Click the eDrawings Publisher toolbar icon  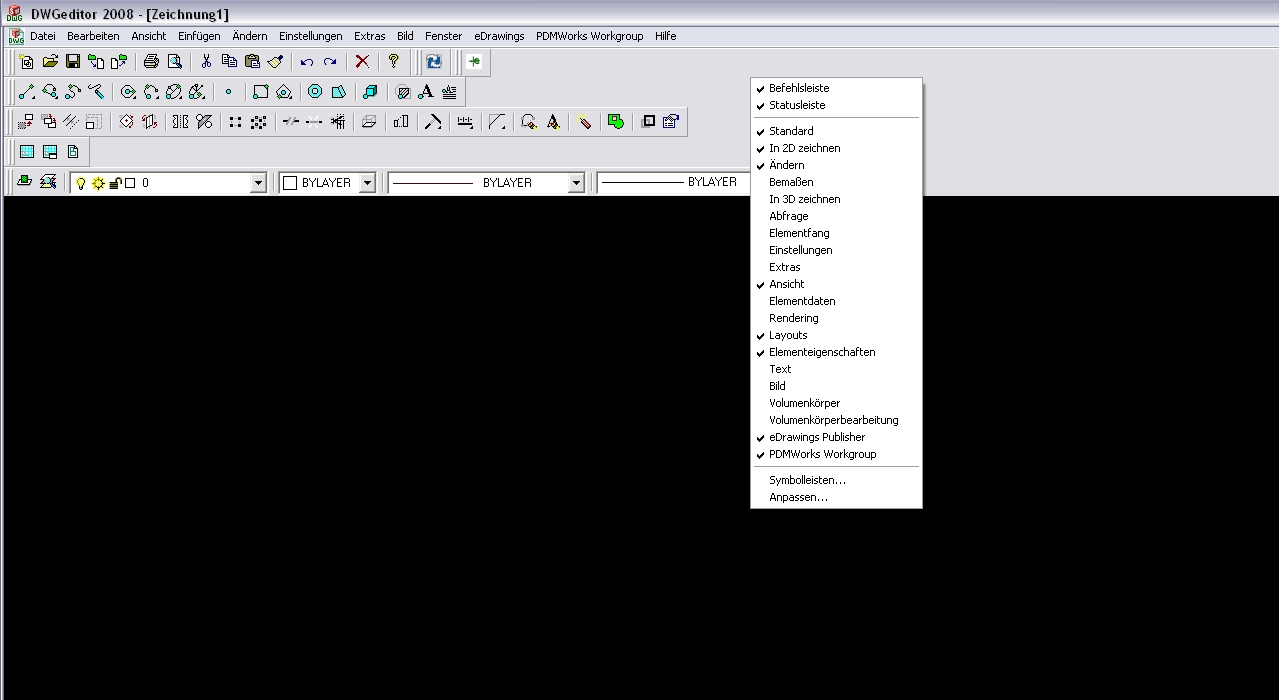[x=474, y=62]
